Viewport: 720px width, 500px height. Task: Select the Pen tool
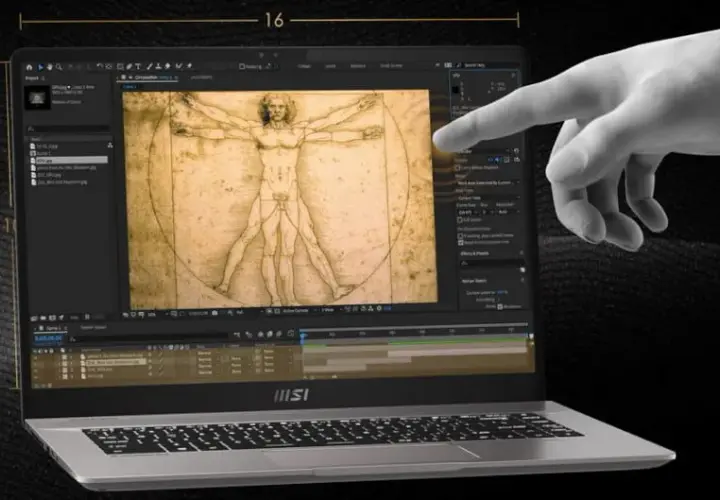coord(129,67)
